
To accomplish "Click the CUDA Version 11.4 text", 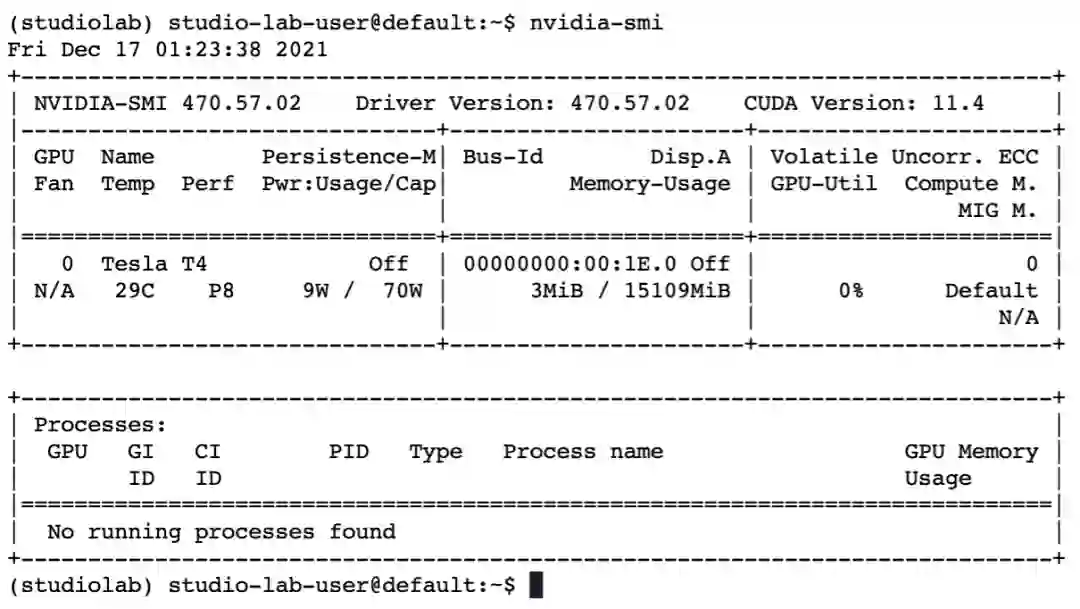I will tap(864, 103).
